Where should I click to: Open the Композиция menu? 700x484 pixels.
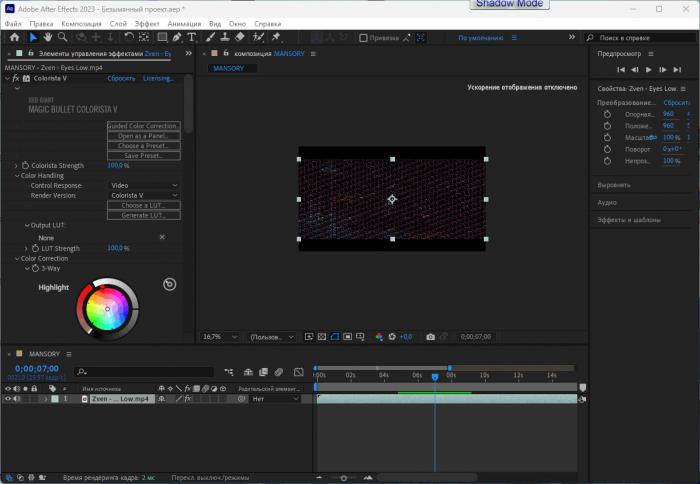80,22
